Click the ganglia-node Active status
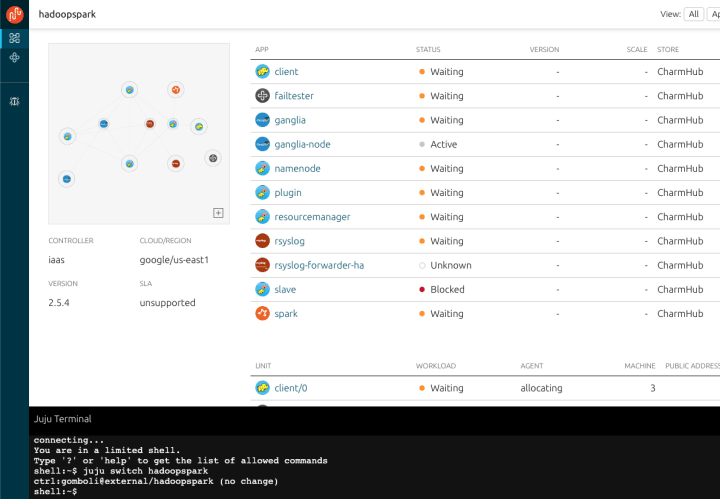 point(444,144)
